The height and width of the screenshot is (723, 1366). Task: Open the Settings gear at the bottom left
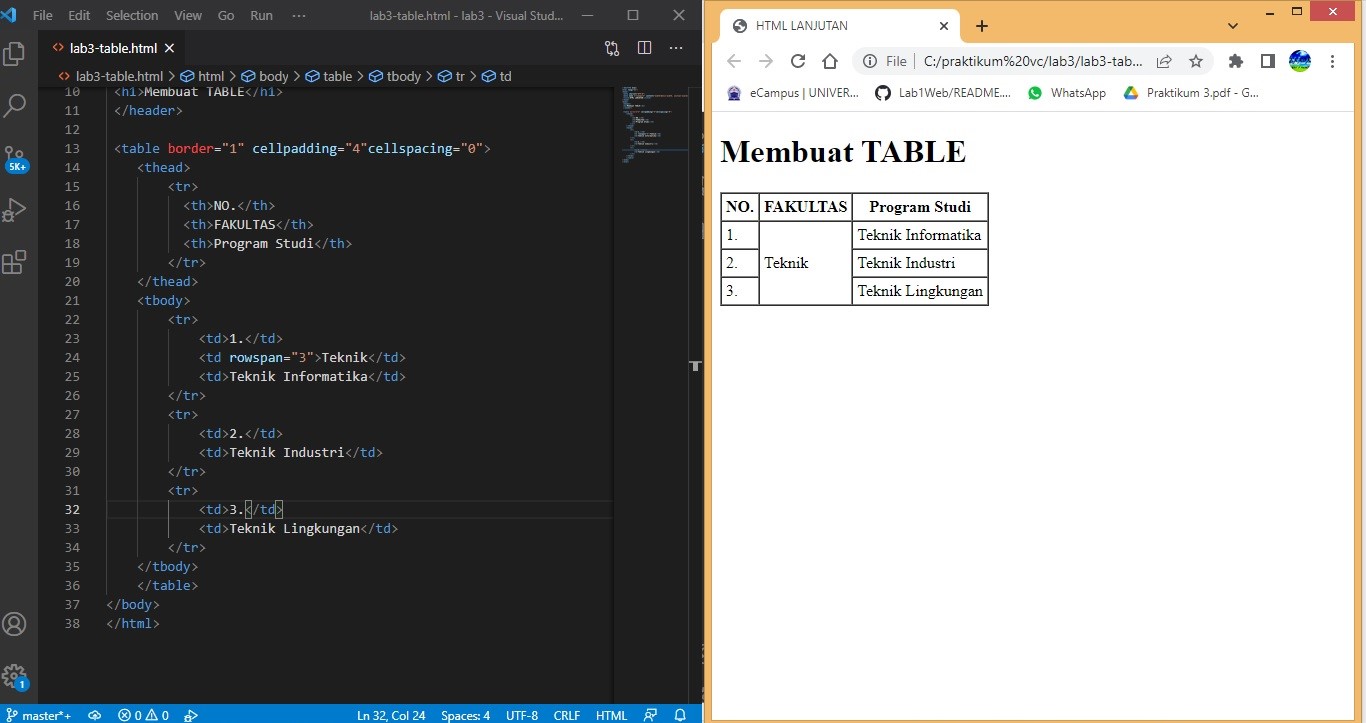point(15,675)
